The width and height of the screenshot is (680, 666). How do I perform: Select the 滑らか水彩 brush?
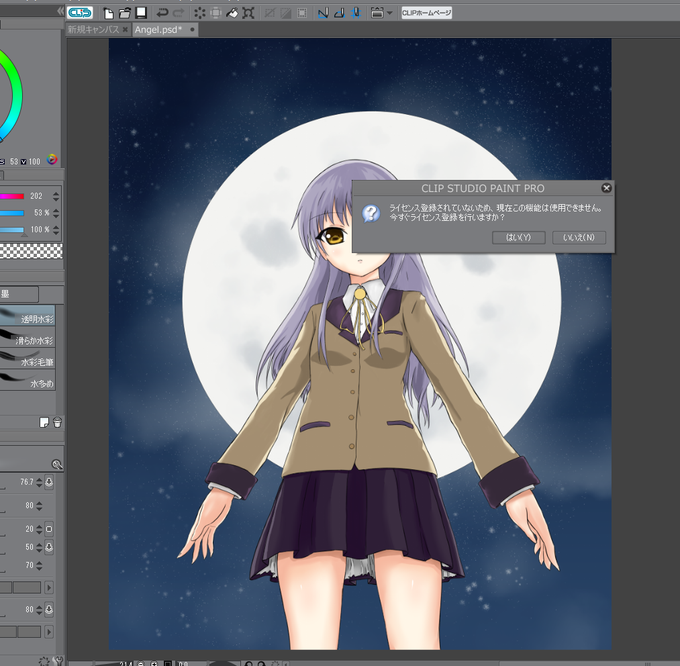27,338
